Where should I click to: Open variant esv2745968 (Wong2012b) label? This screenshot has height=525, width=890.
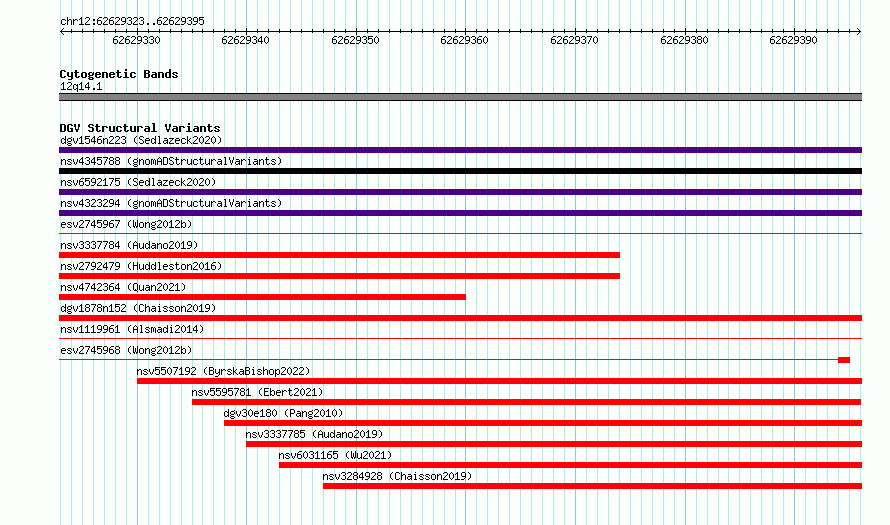click(x=126, y=350)
